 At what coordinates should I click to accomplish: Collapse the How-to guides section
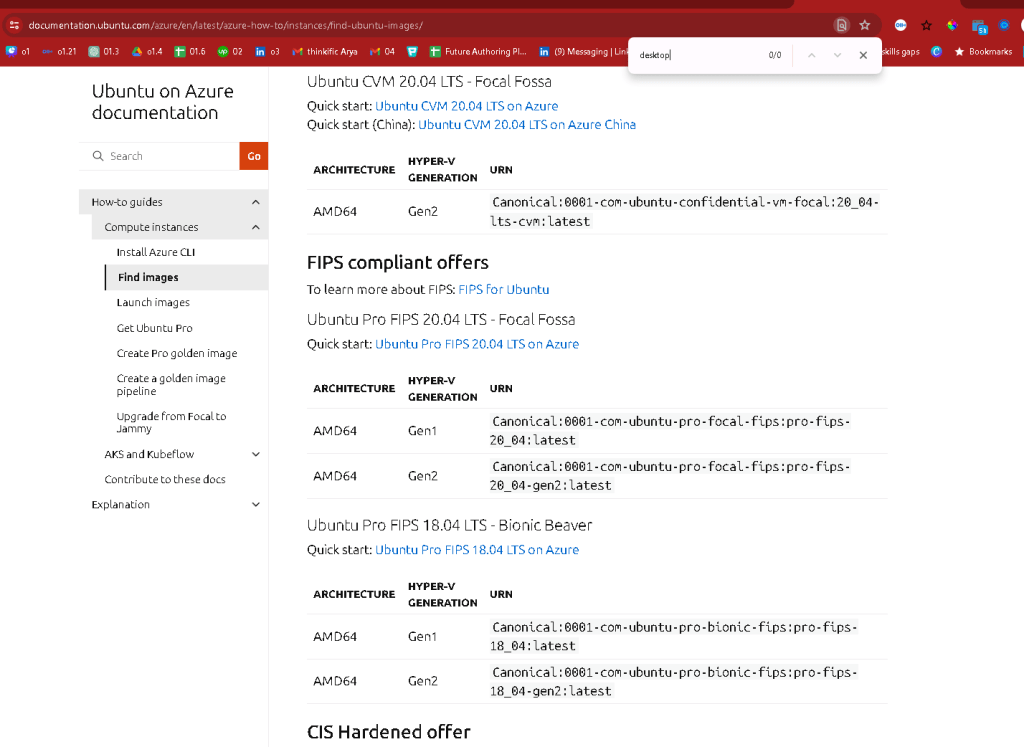click(x=256, y=202)
